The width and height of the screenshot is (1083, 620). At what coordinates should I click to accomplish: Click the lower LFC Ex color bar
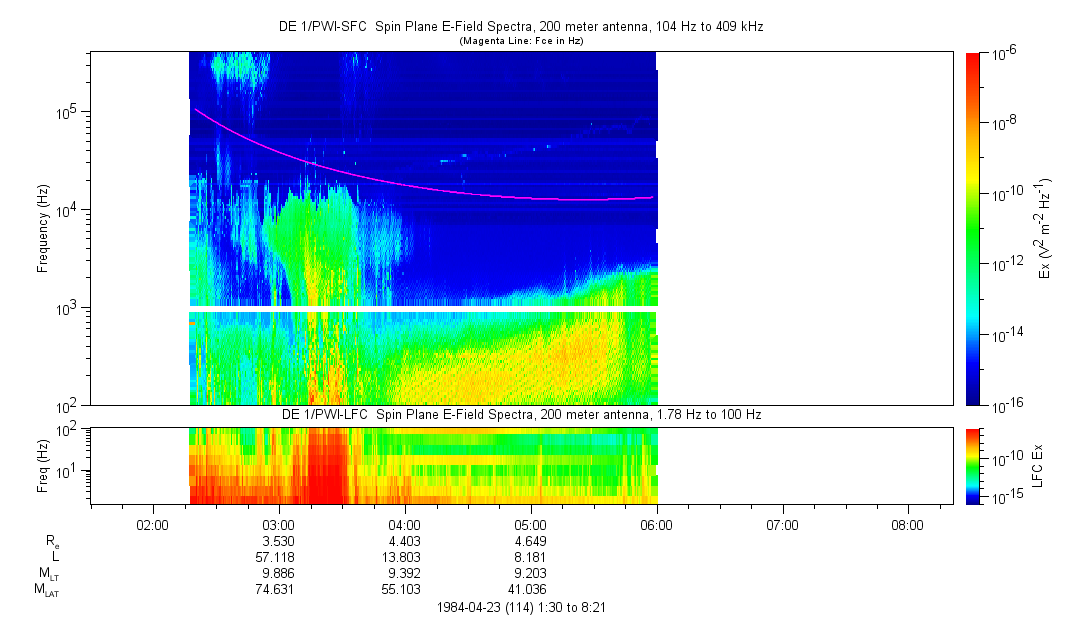click(x=973, y=465)
